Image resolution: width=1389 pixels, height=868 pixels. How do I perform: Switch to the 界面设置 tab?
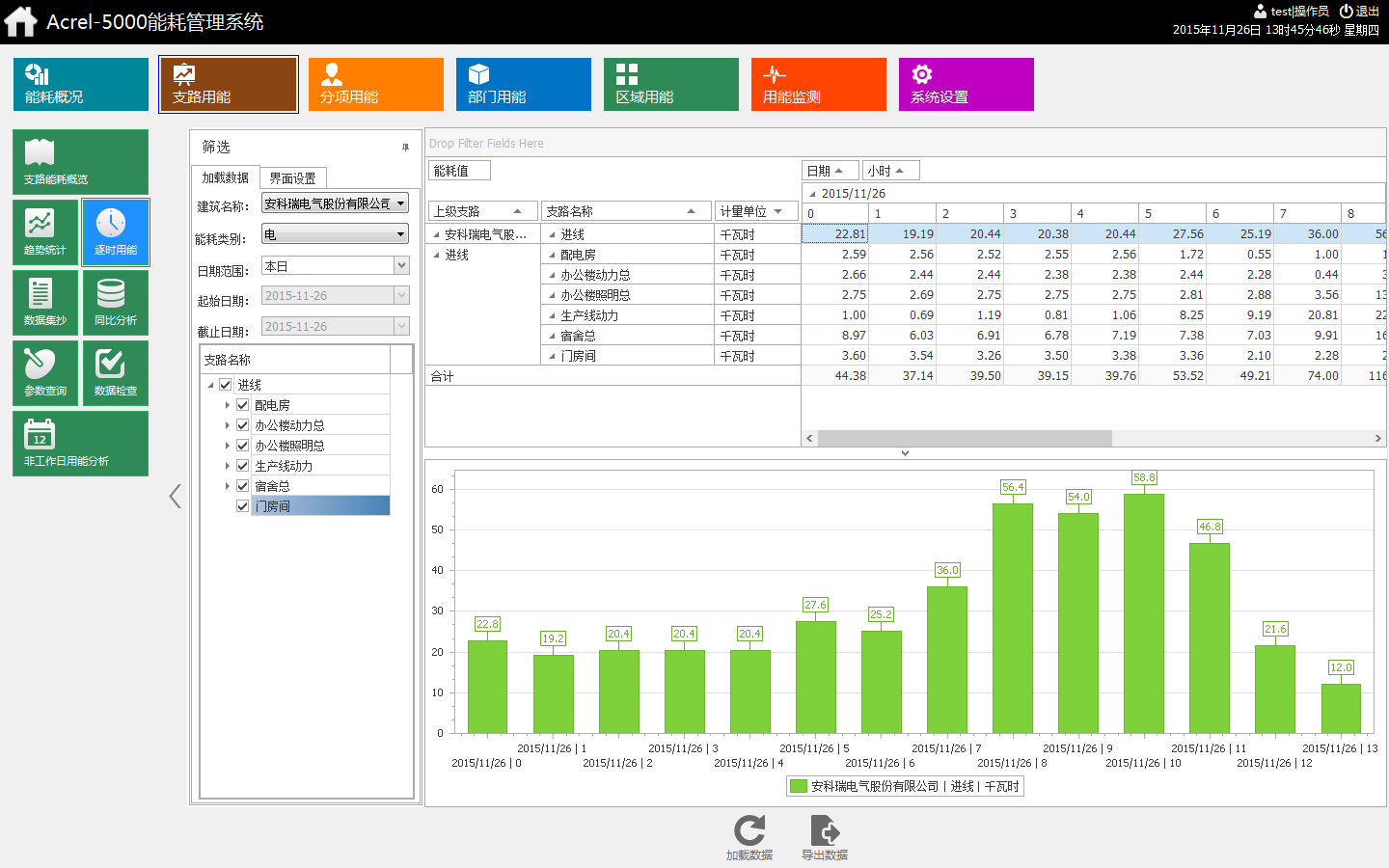293,178
